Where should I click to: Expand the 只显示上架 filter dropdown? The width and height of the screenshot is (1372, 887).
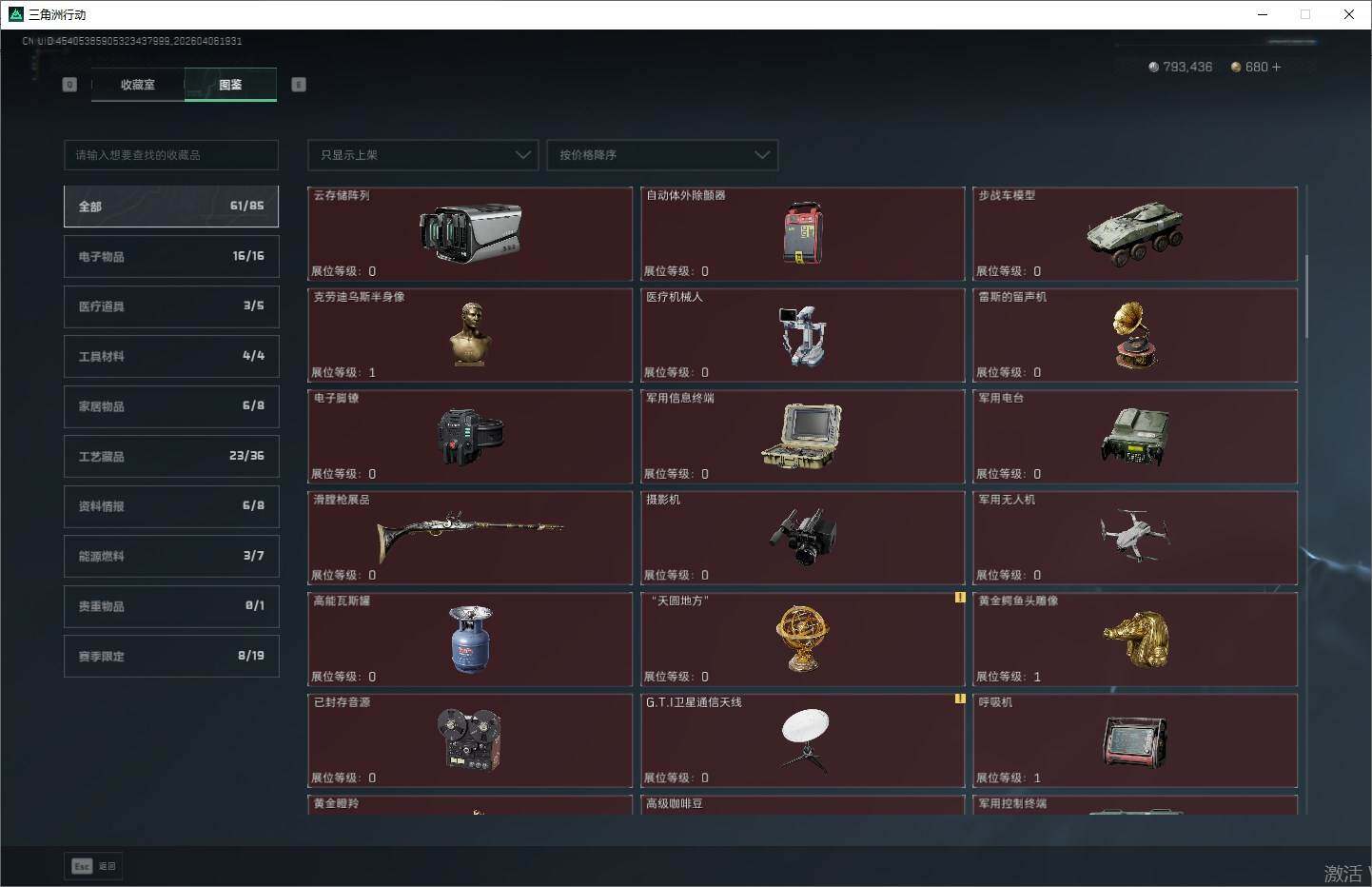click(422, 155)
